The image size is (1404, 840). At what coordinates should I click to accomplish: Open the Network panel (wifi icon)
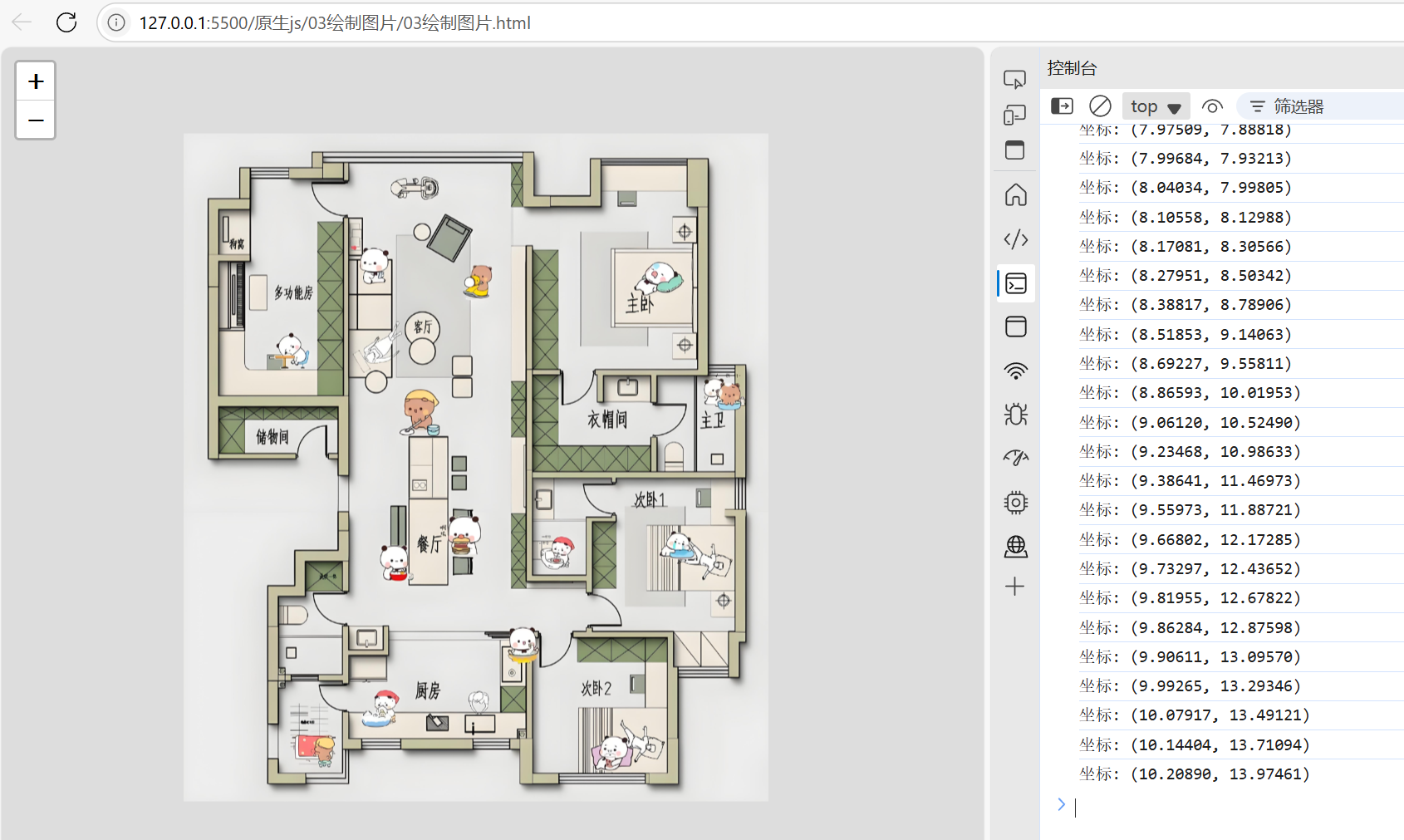pos(1015,371)
